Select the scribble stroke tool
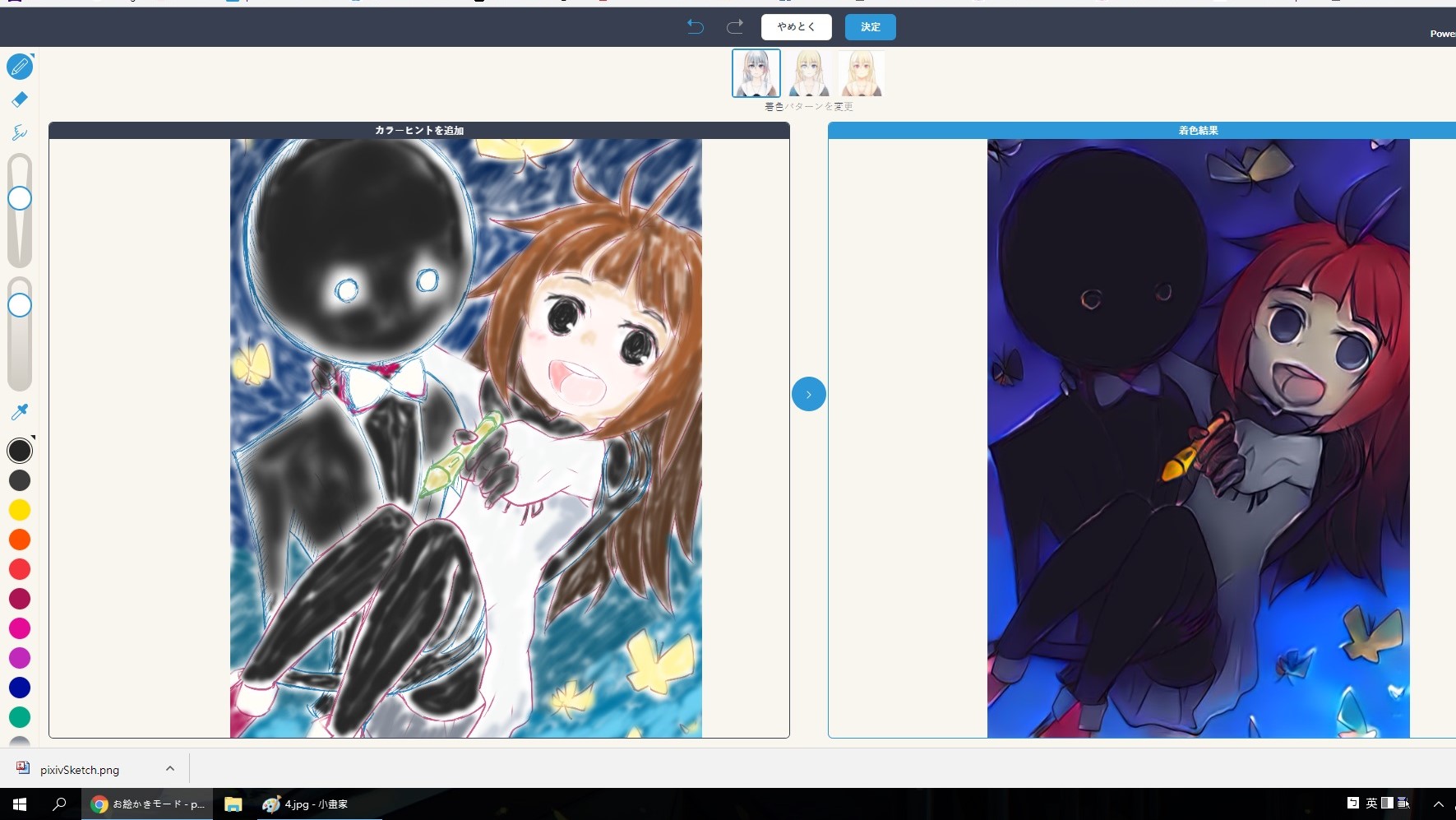 tap(20, 132)
